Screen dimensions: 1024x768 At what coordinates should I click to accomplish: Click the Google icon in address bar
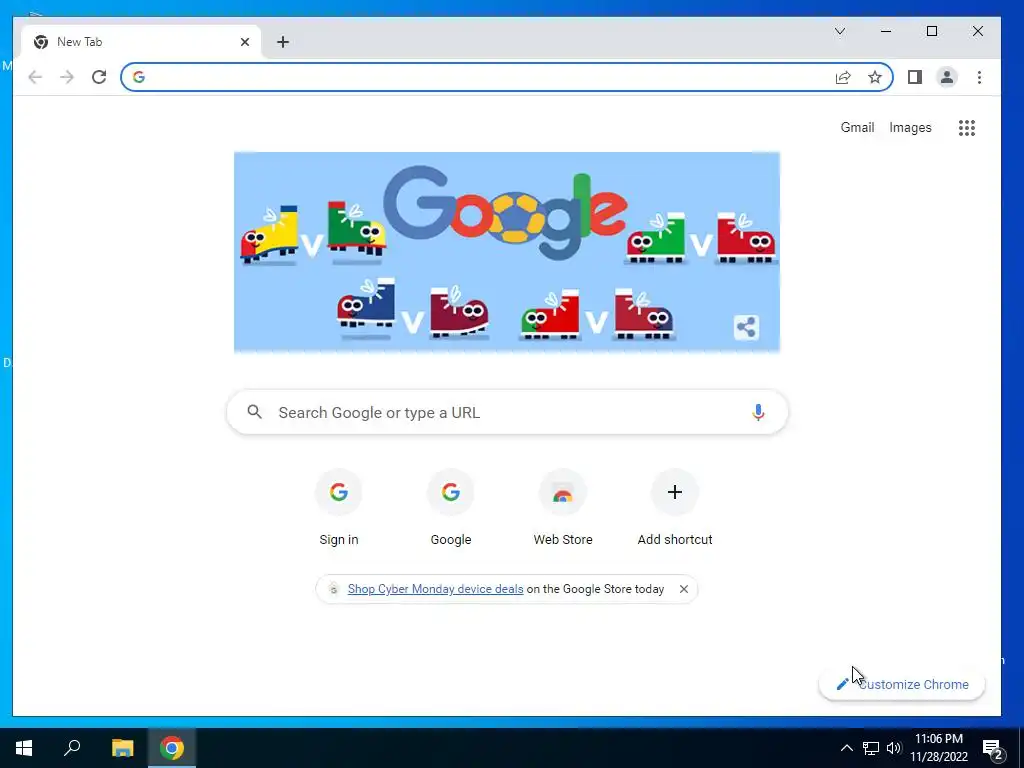tap(138, 77)
